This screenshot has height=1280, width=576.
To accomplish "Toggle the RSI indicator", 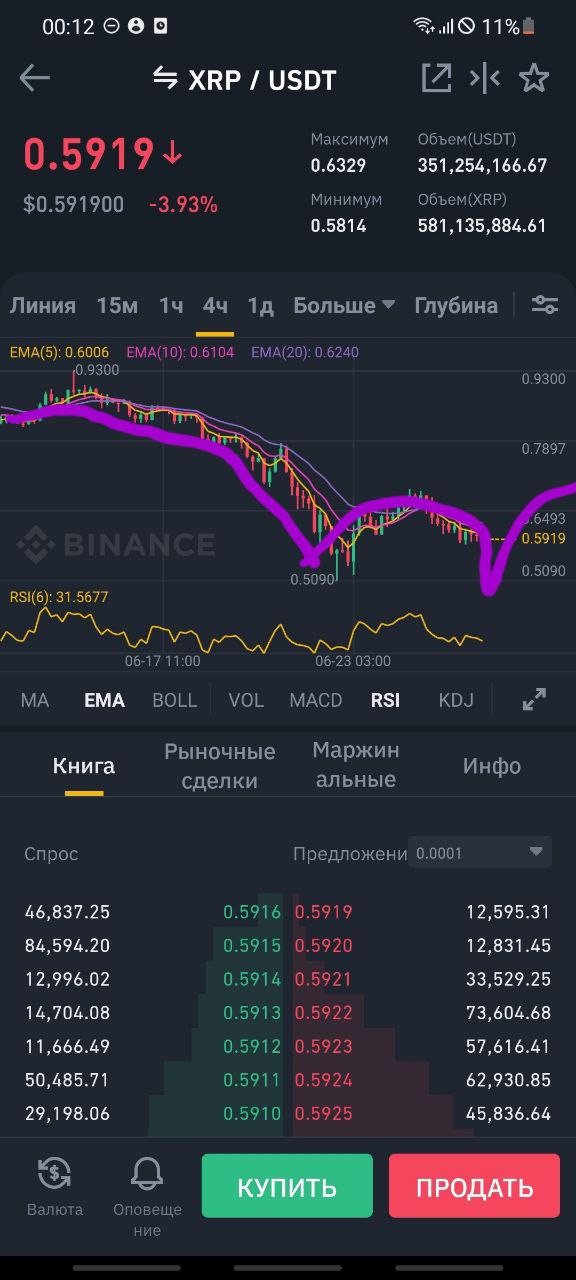I will point(385,700).
